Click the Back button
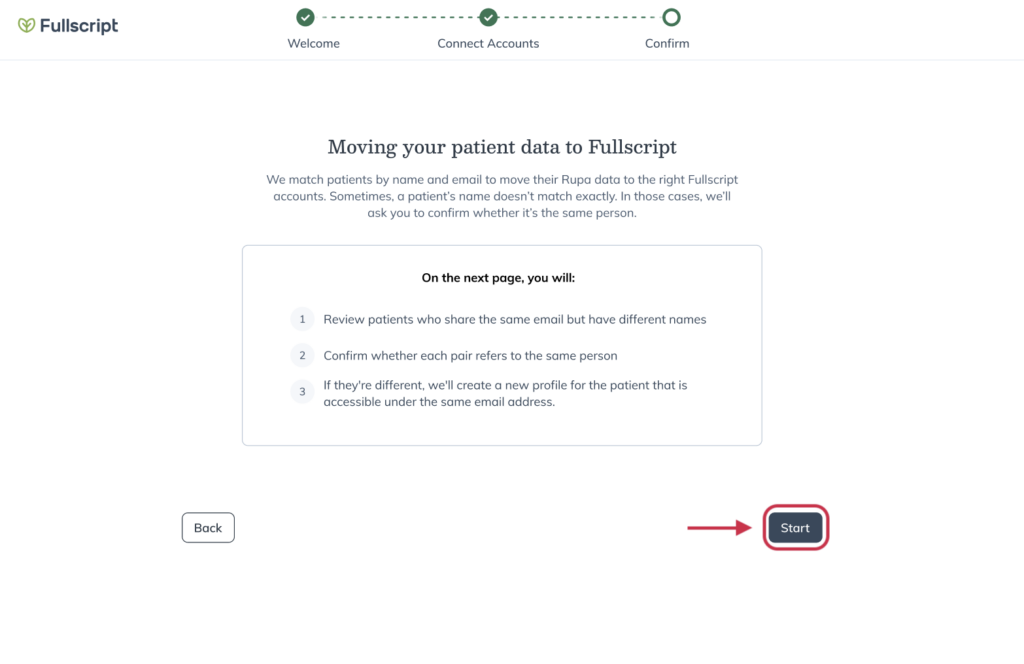 [208, 527]
